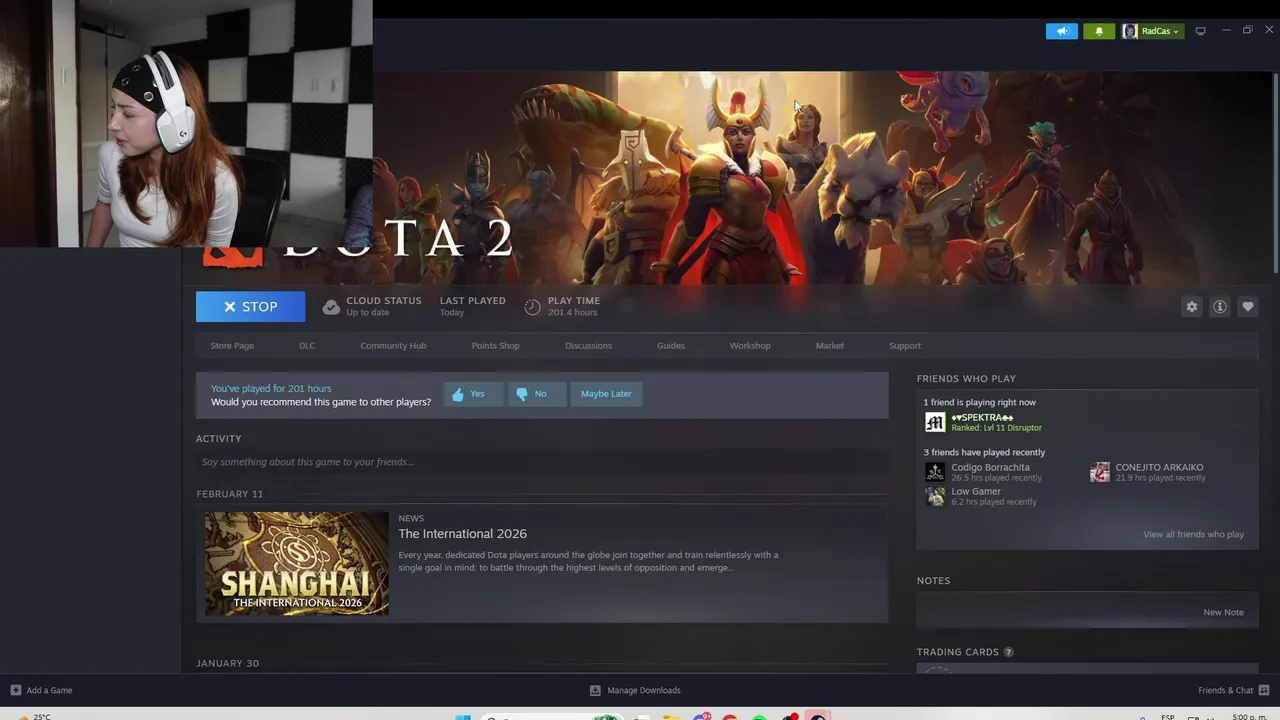This screenshot has height=720, width=1280.
Task: Click the Add a Game plus icon
Action: pos(16,690)
